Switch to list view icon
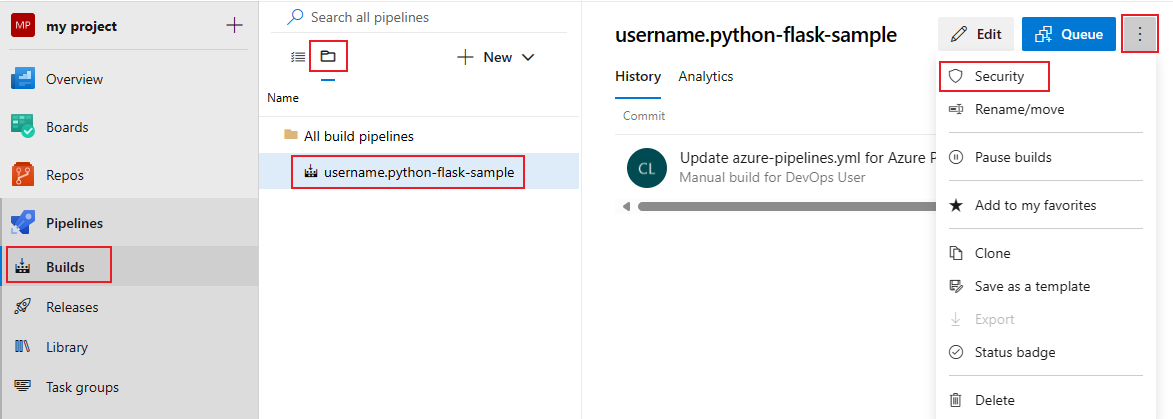 [298, 57]
